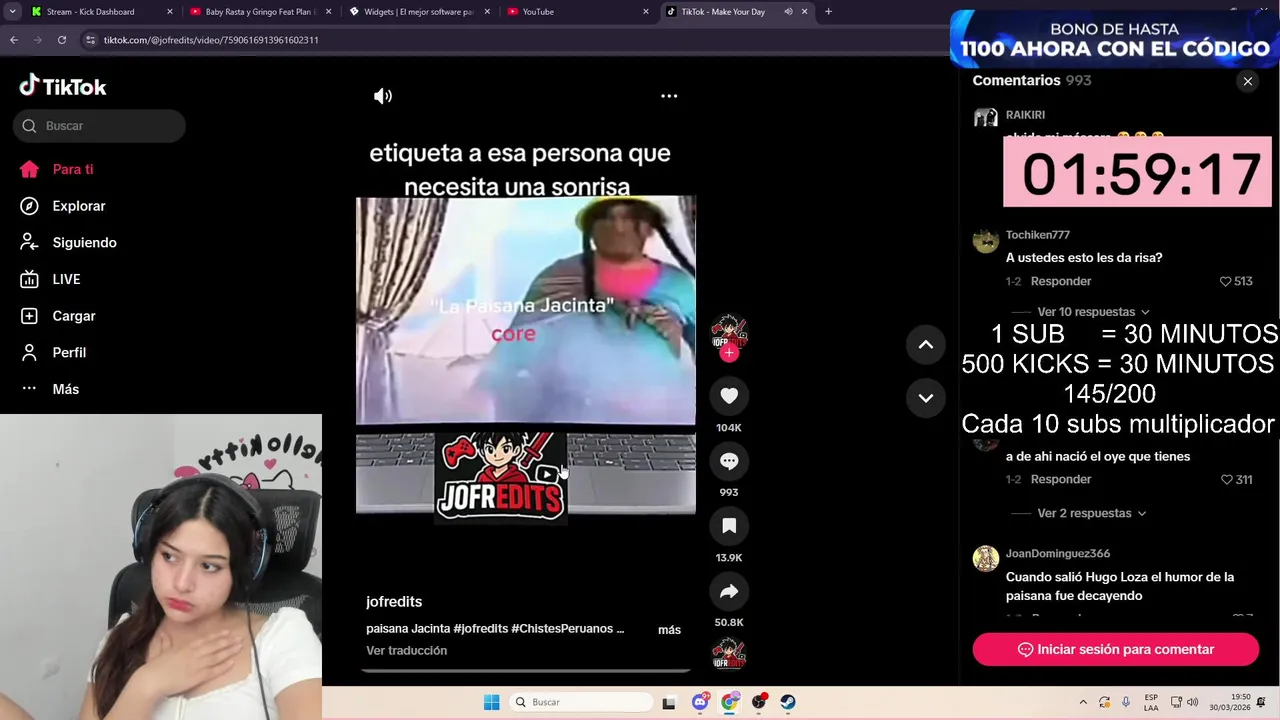Open site information icon in address bar
This screenshot has width=1280, height=720.
click(x=91, y=40)
